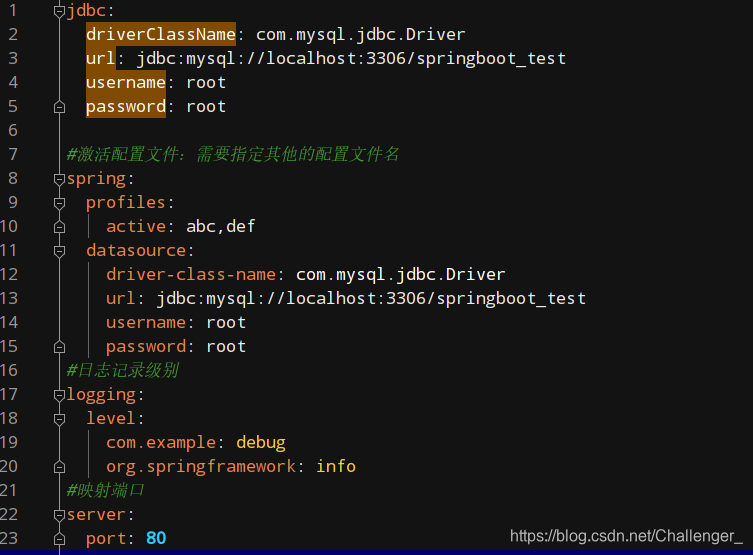
Task: Click com.mysql.jdbc.Driver value on line 2
Action: click(x=360, y=35)
